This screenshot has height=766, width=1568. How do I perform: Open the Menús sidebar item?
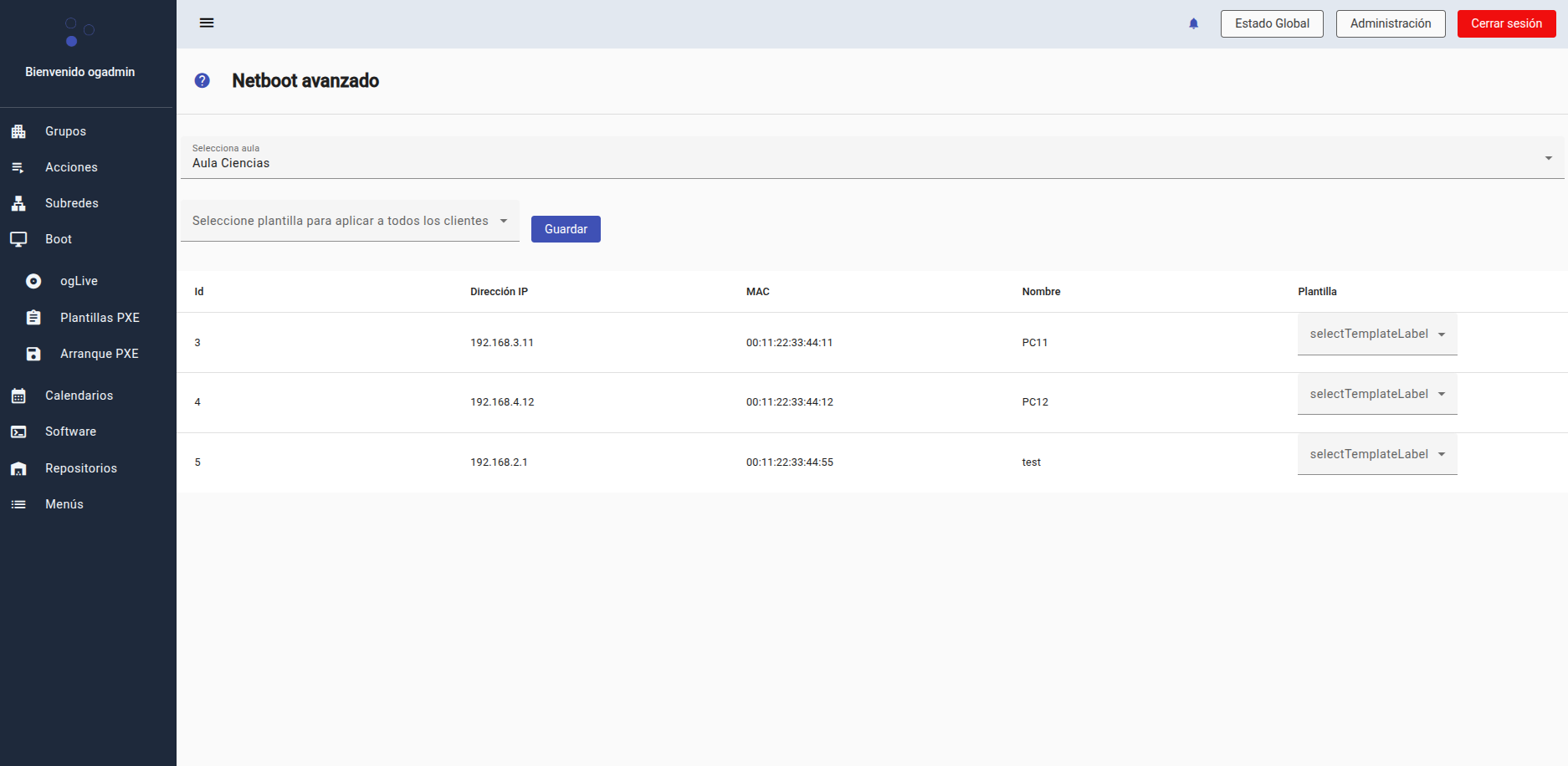point(64,504)
